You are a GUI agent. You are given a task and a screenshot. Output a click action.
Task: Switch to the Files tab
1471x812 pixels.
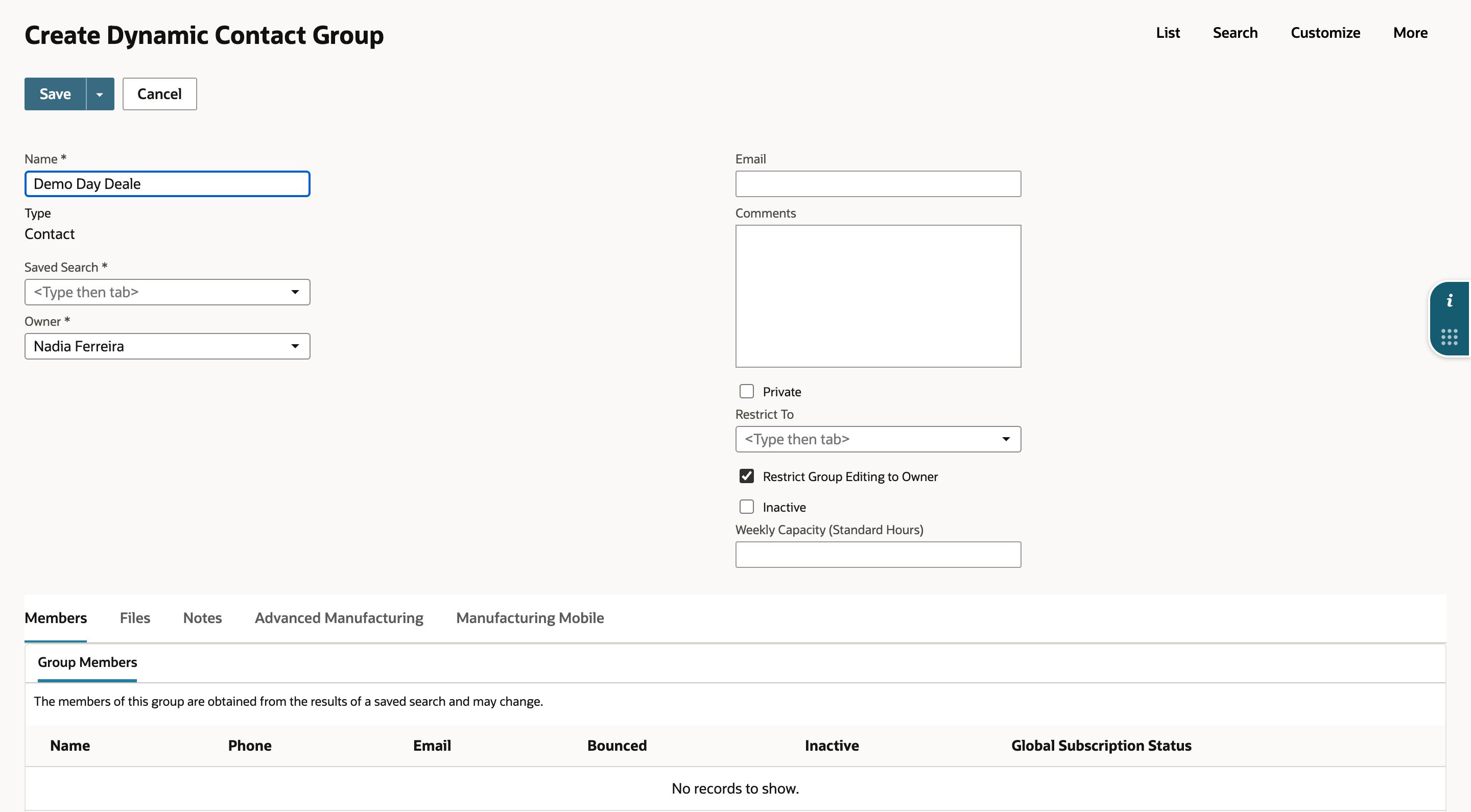pyautogui.click(x=135, y=618)
